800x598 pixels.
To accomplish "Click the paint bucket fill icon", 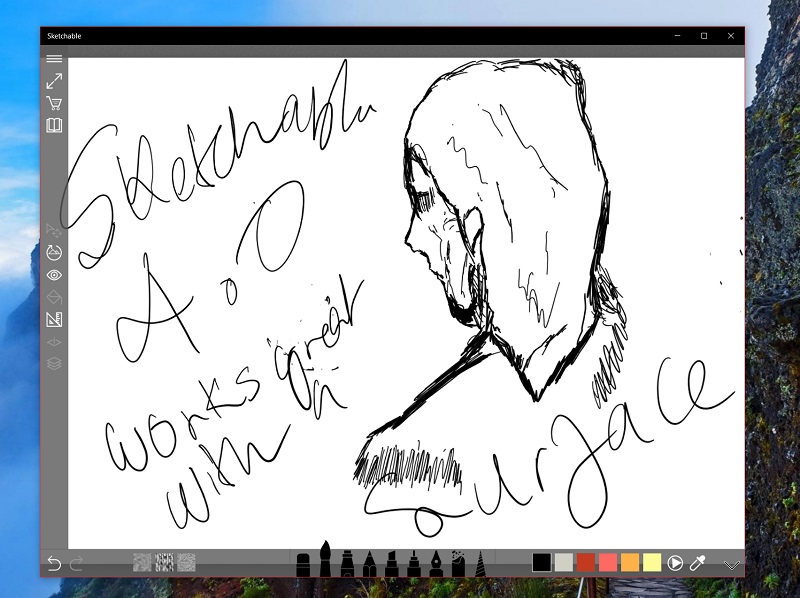I will tap(54, 297).
